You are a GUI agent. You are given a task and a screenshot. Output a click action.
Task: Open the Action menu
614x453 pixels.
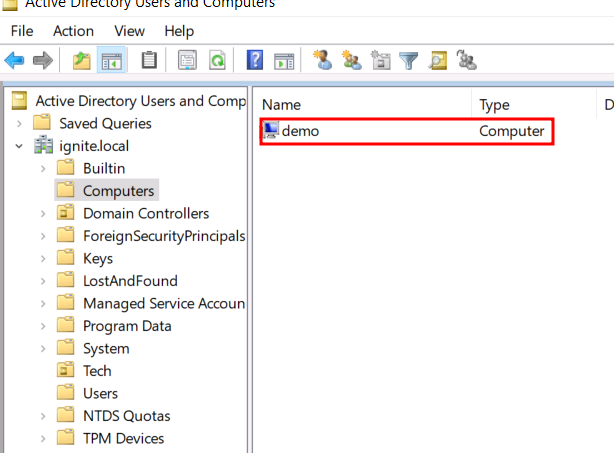(x=73, y=31)
